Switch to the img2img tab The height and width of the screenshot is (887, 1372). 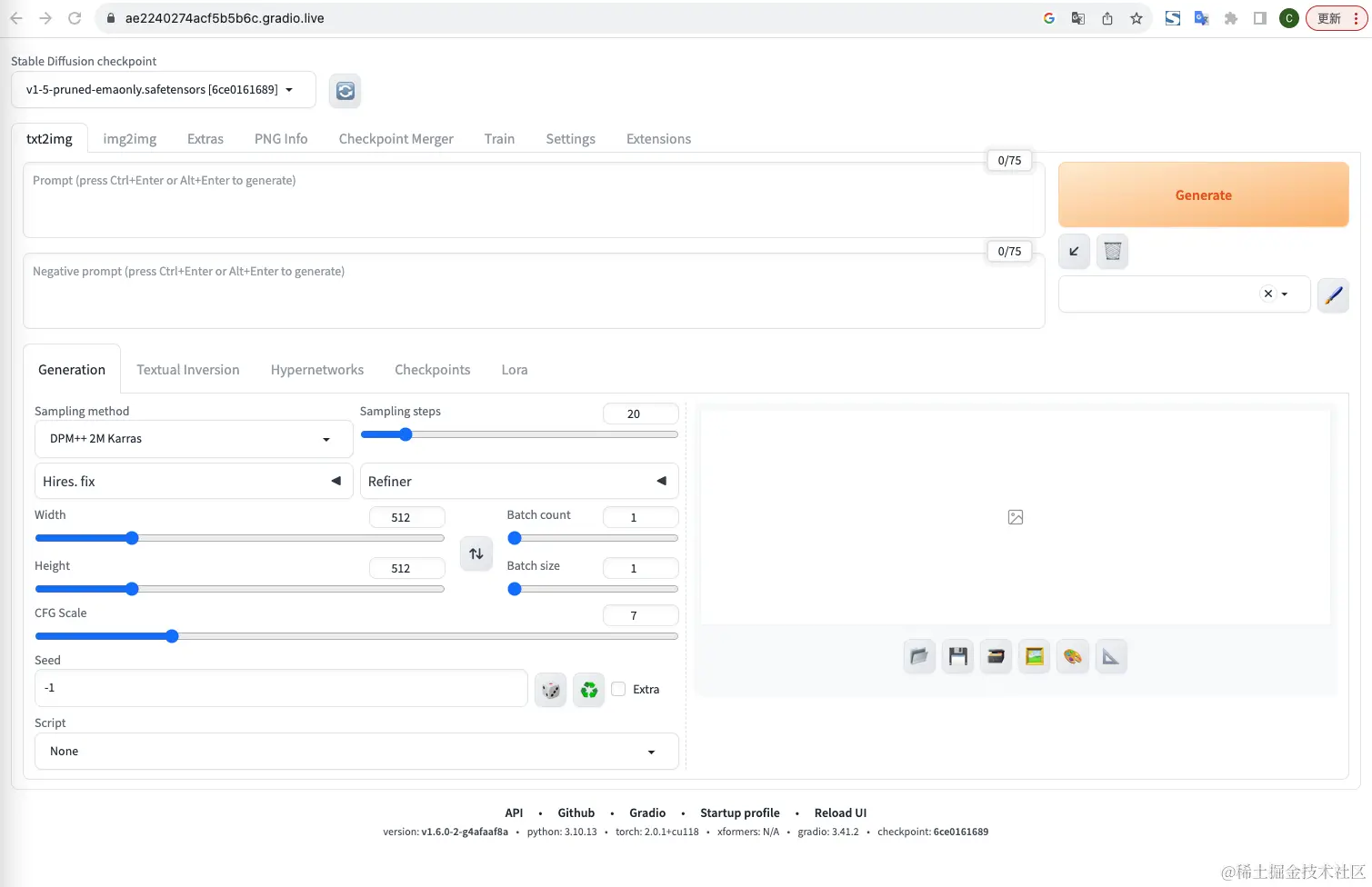pyautogui.click(x=130, y=139)
